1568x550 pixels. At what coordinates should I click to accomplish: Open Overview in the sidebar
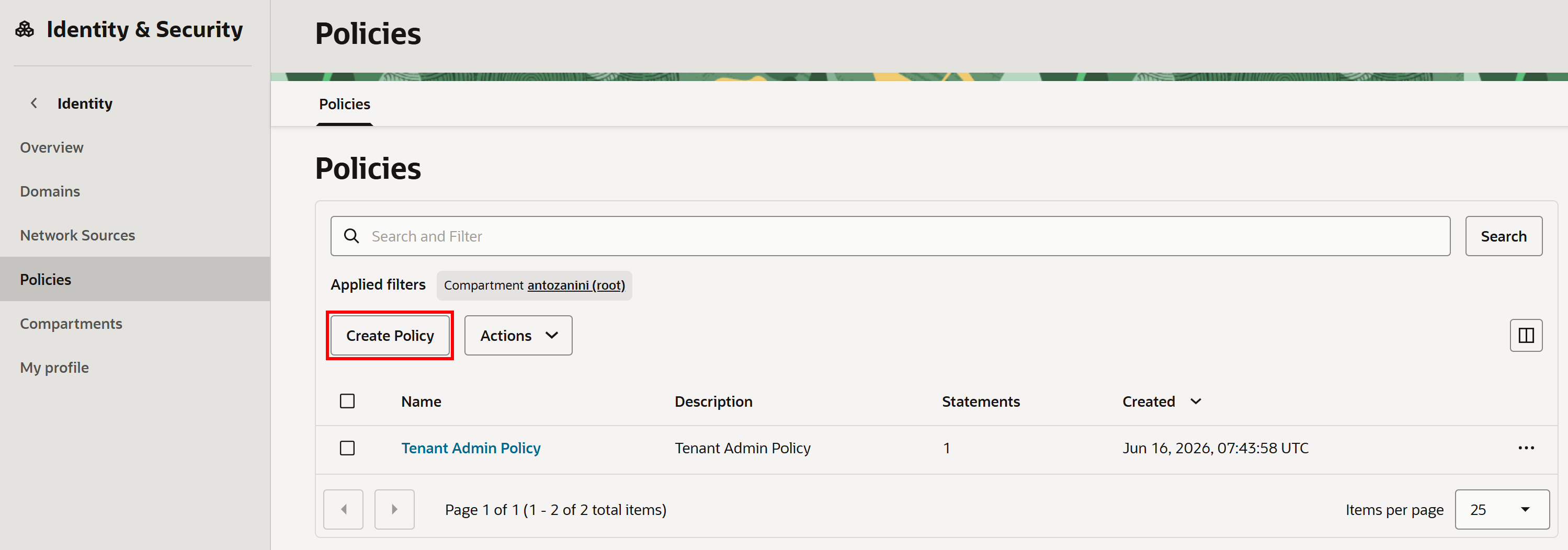point(52,147)
